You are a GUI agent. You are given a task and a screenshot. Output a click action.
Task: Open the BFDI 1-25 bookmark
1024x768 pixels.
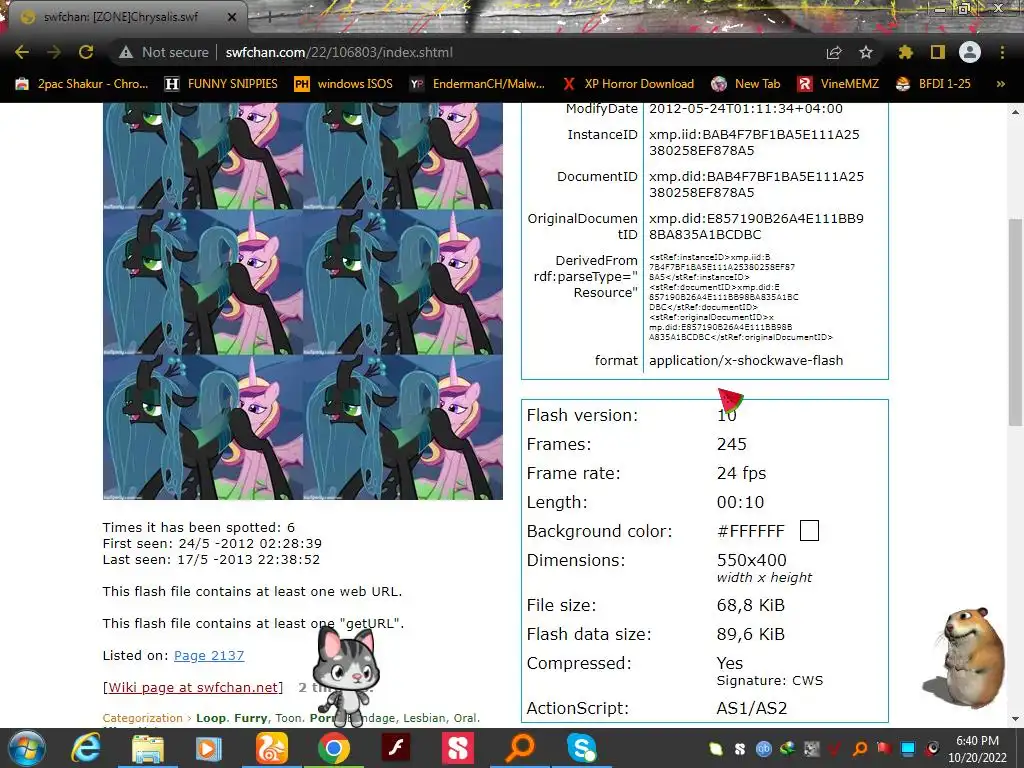[933, 84]
